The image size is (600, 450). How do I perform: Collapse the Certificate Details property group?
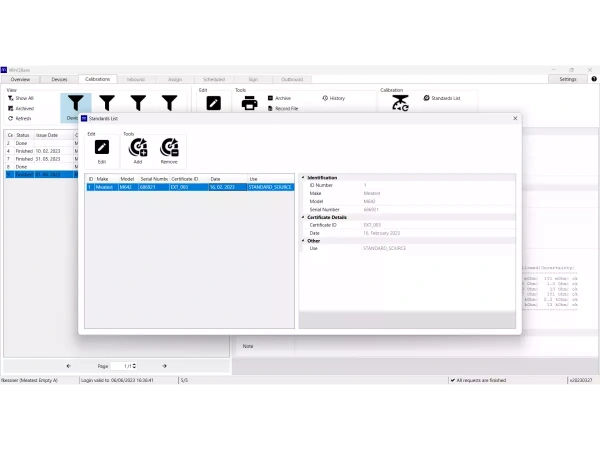point(303,217)
